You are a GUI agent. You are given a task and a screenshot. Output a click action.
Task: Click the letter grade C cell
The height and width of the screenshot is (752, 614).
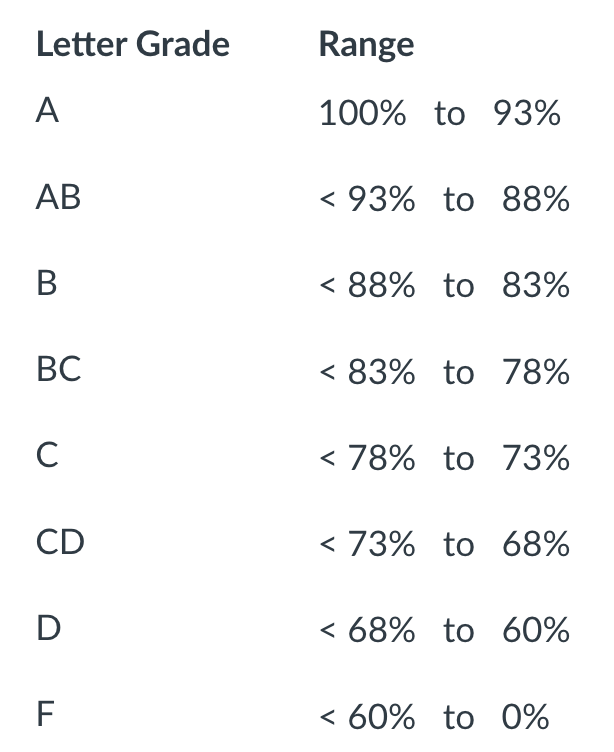pyautogui.click(x=46, y=458)
